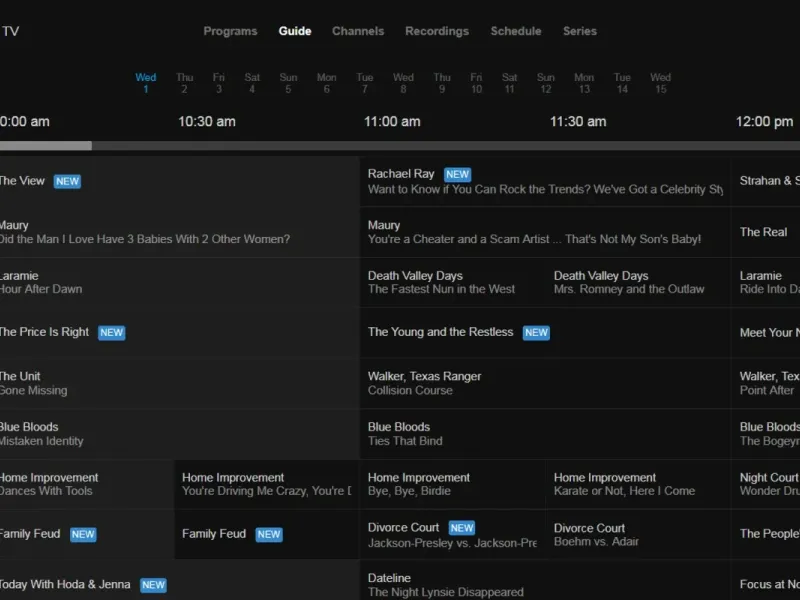Open Today With Hoda & Jenna listing
Image resolution: width=800 pixels, height=600 pixels.
point(179,581)
